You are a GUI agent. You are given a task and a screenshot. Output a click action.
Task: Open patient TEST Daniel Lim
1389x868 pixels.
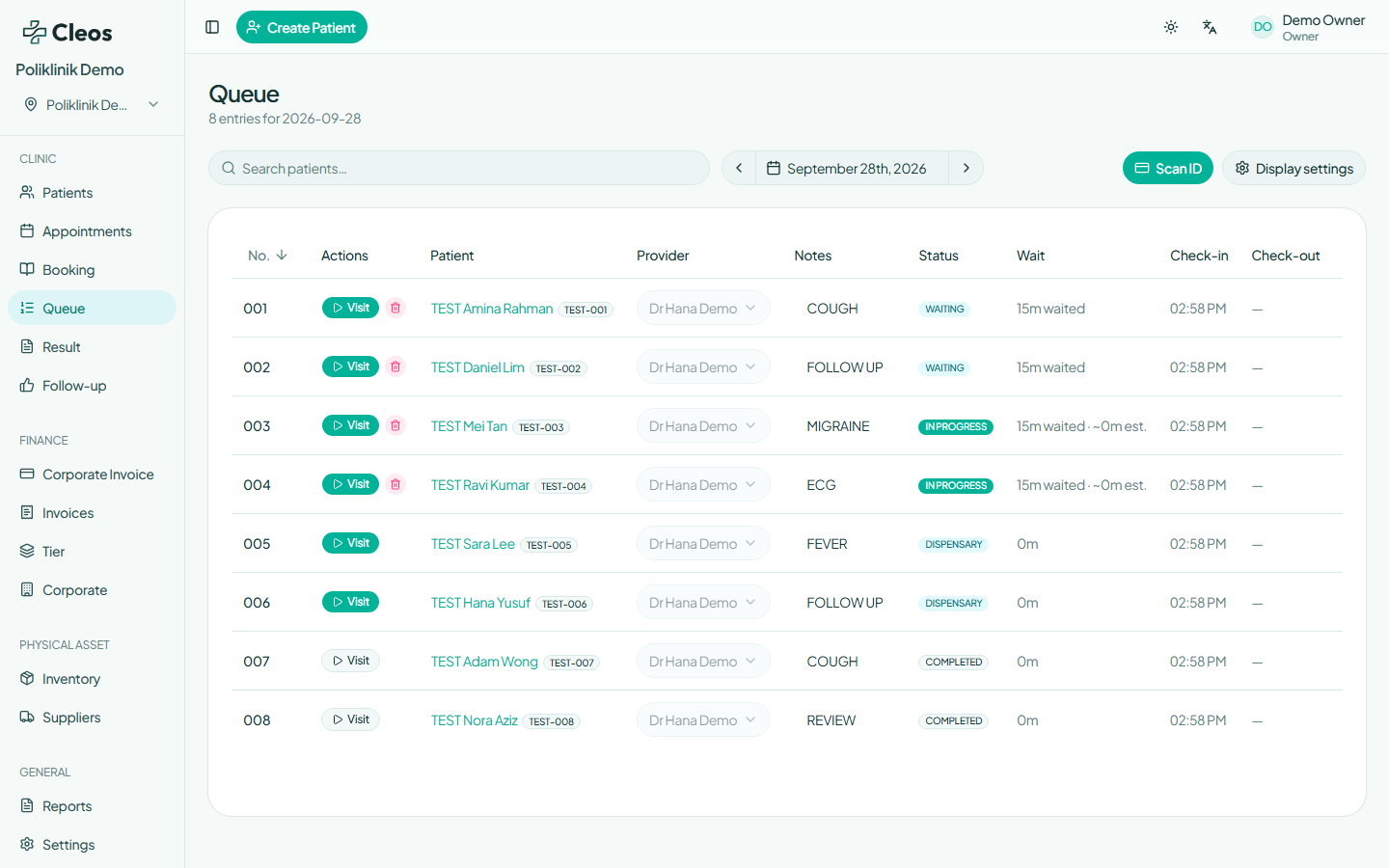coord(477,367)
